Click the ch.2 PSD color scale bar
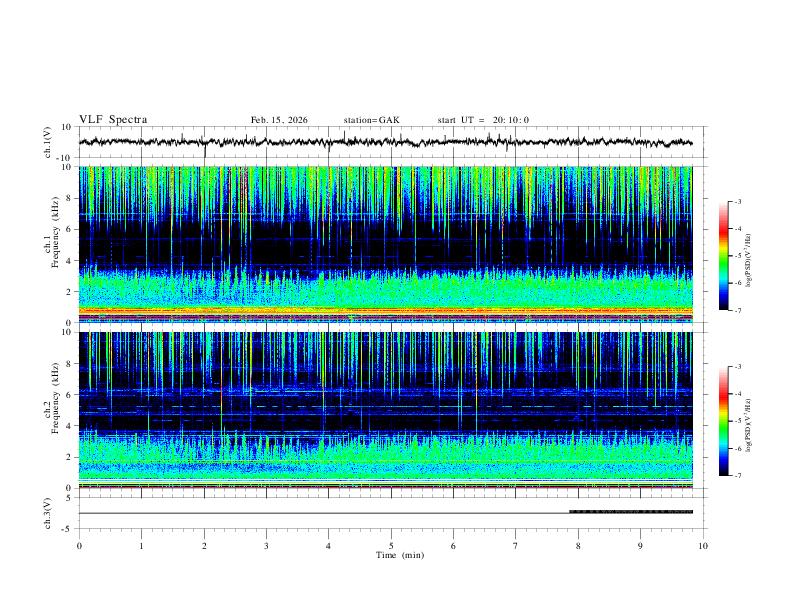 point(723,421)
